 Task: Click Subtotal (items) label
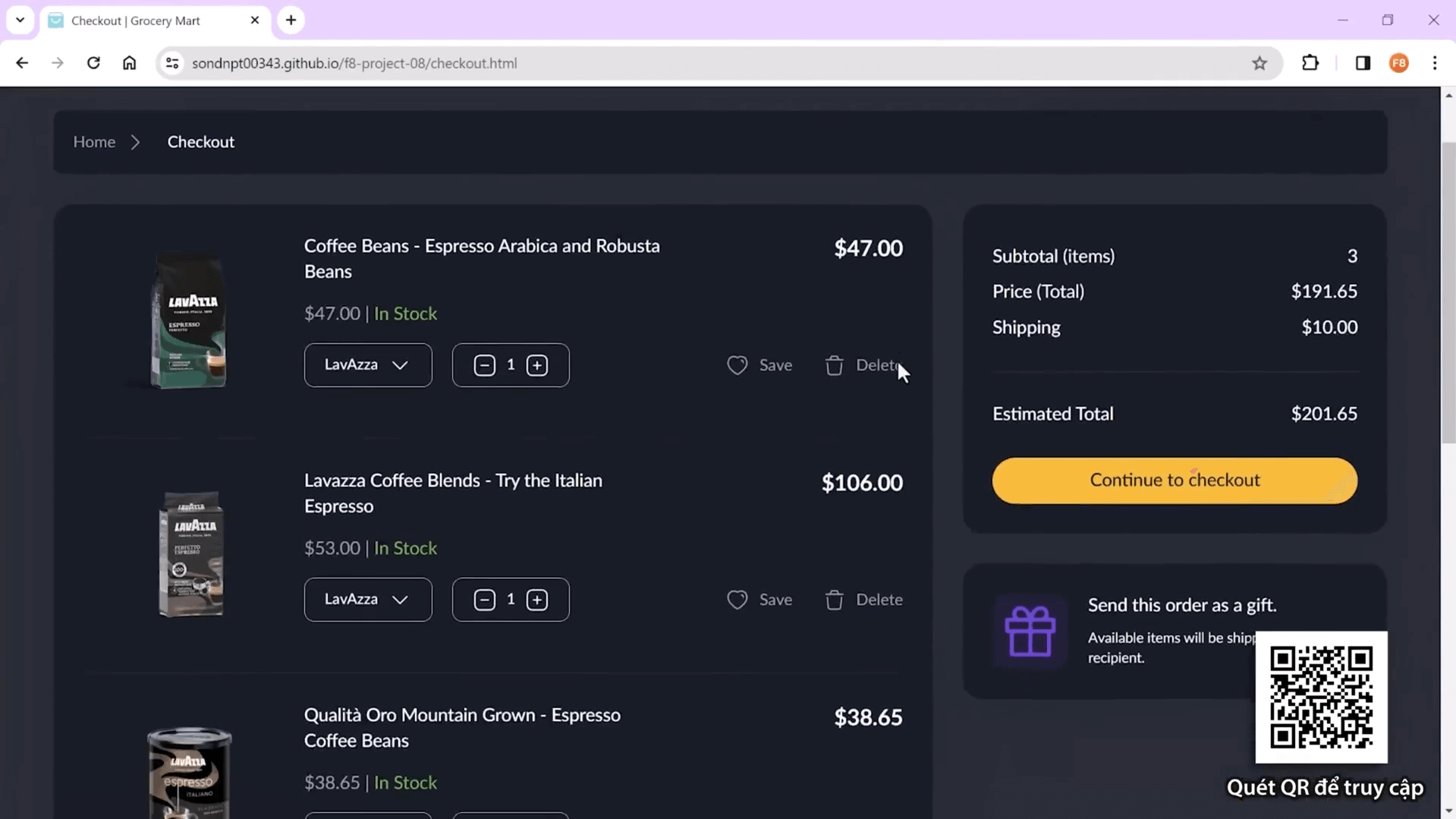pos(1053,257)
